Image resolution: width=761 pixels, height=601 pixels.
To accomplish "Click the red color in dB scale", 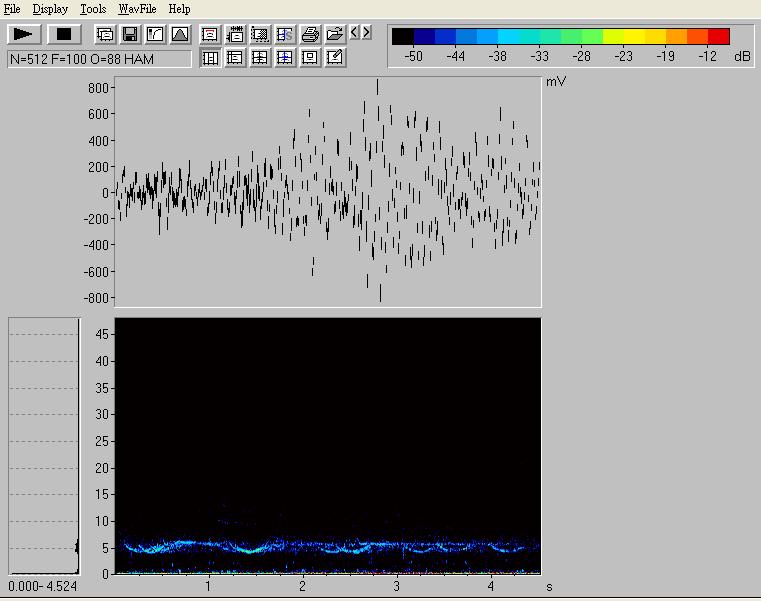I will [x=718, y=37].
